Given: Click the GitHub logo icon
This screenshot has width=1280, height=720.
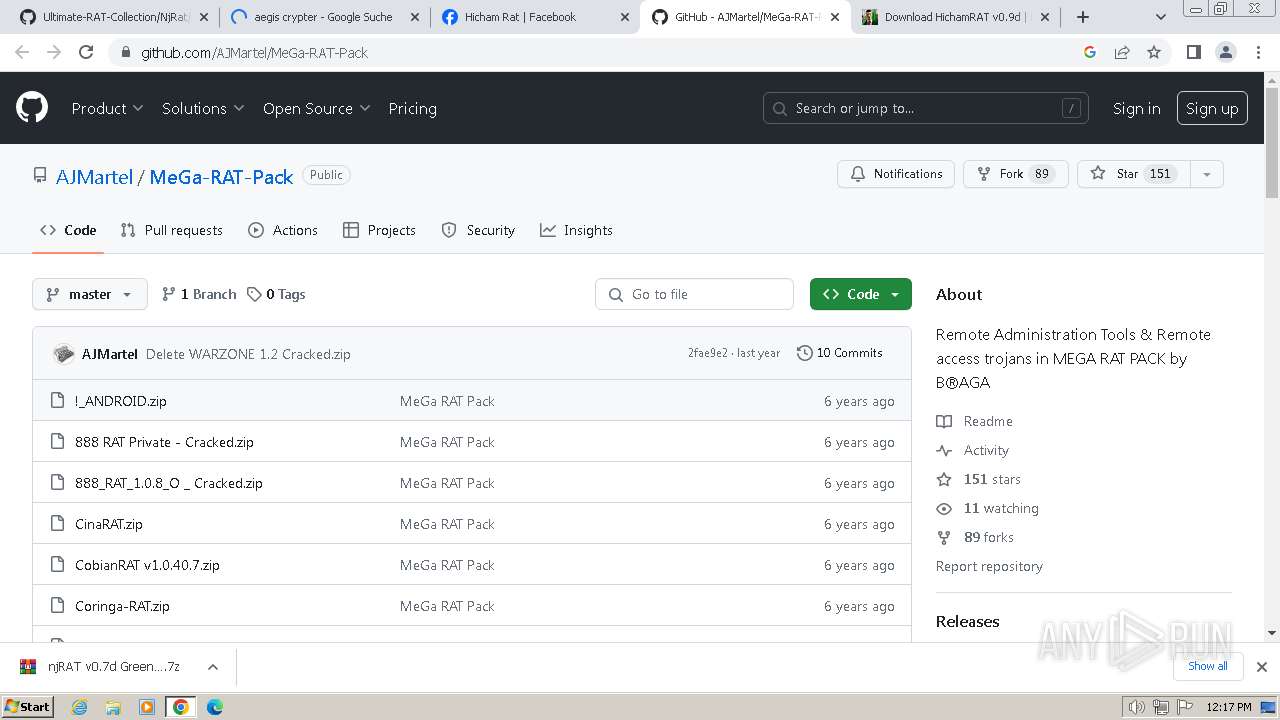Looking at the screenshot, I should tap(32, 108).
